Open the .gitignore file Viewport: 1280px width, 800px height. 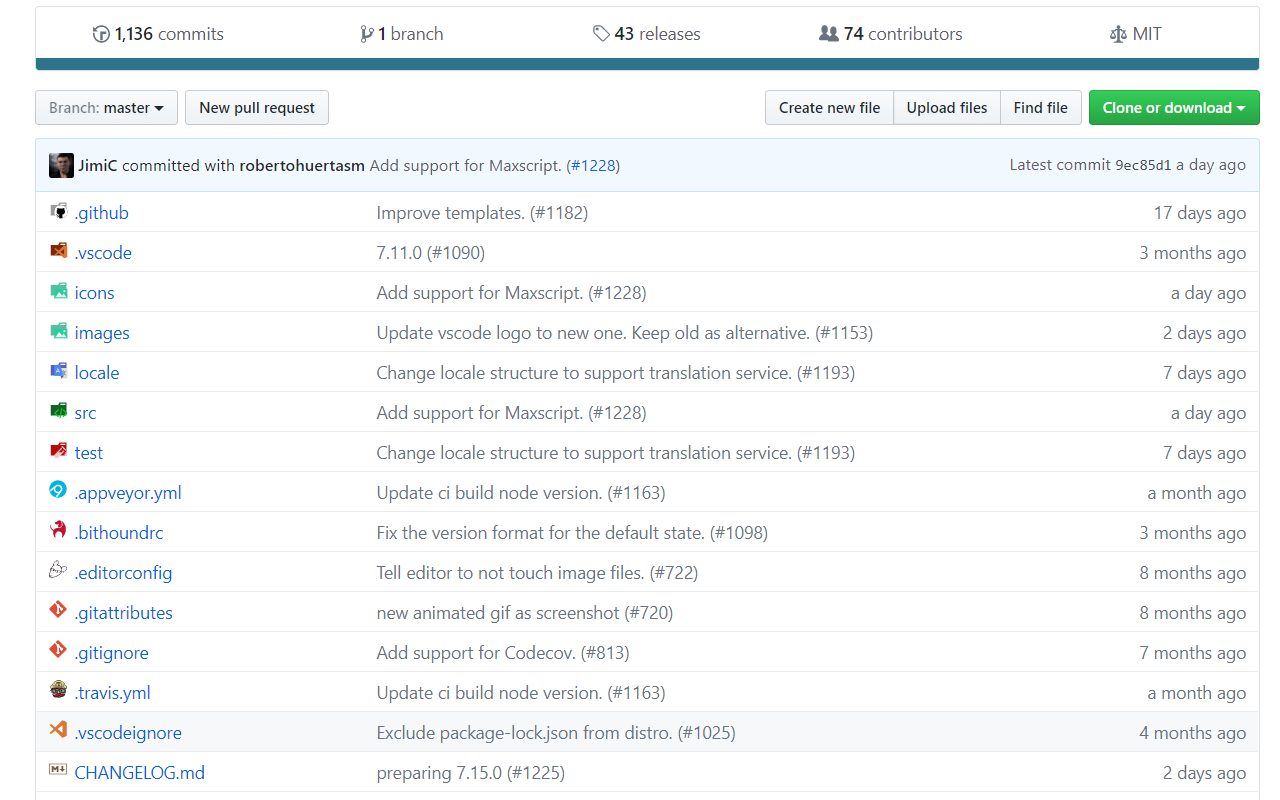coord(112,653)
